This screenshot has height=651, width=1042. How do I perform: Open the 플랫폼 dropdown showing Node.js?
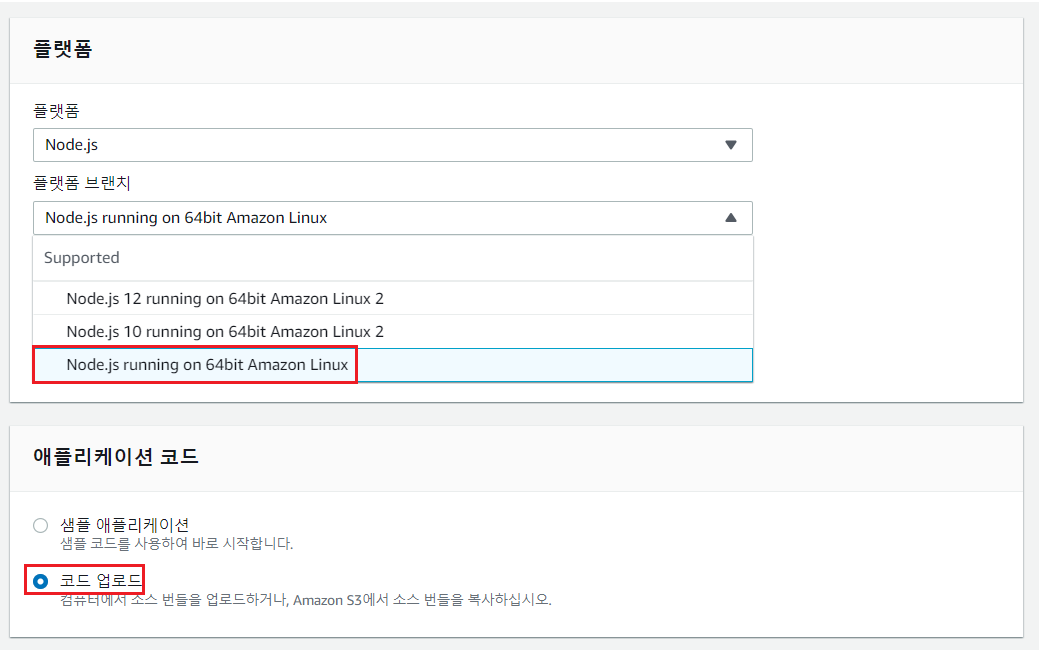pos(393,145)
